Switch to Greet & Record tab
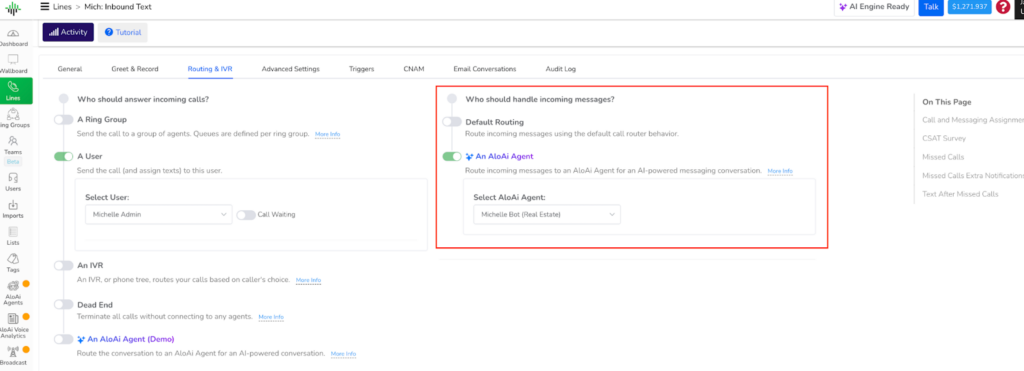The image size is (1024, 371). pyautogui.click(x=135, y=69)
